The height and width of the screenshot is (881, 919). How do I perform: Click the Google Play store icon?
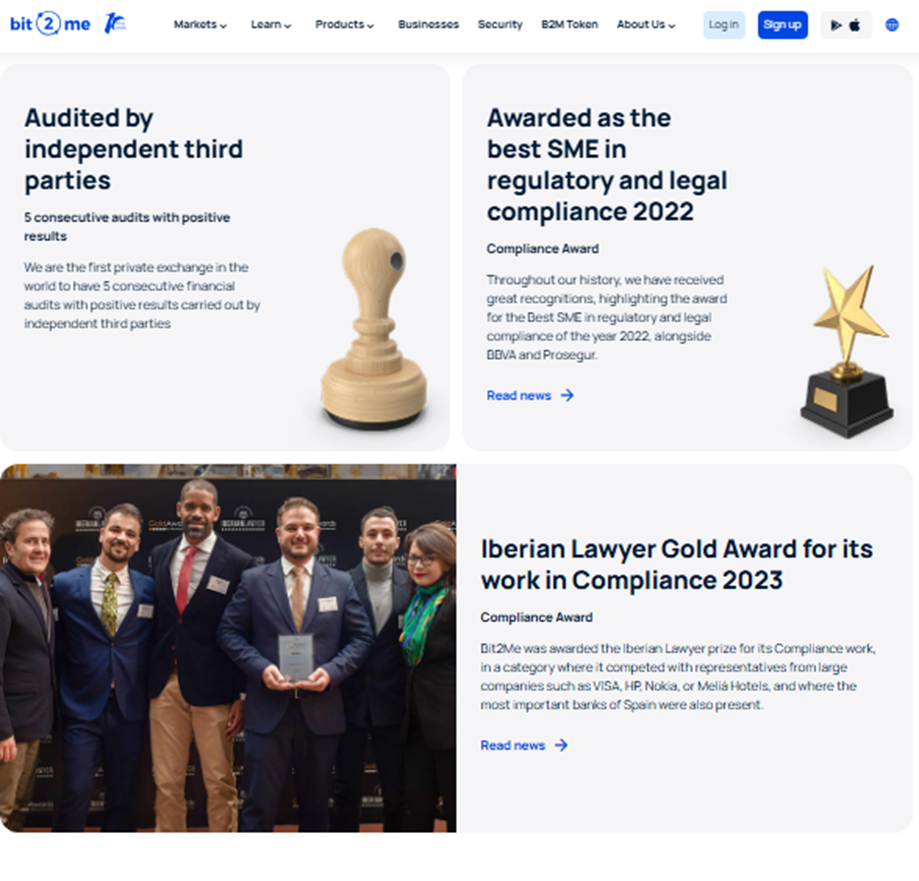click(836, 25)
